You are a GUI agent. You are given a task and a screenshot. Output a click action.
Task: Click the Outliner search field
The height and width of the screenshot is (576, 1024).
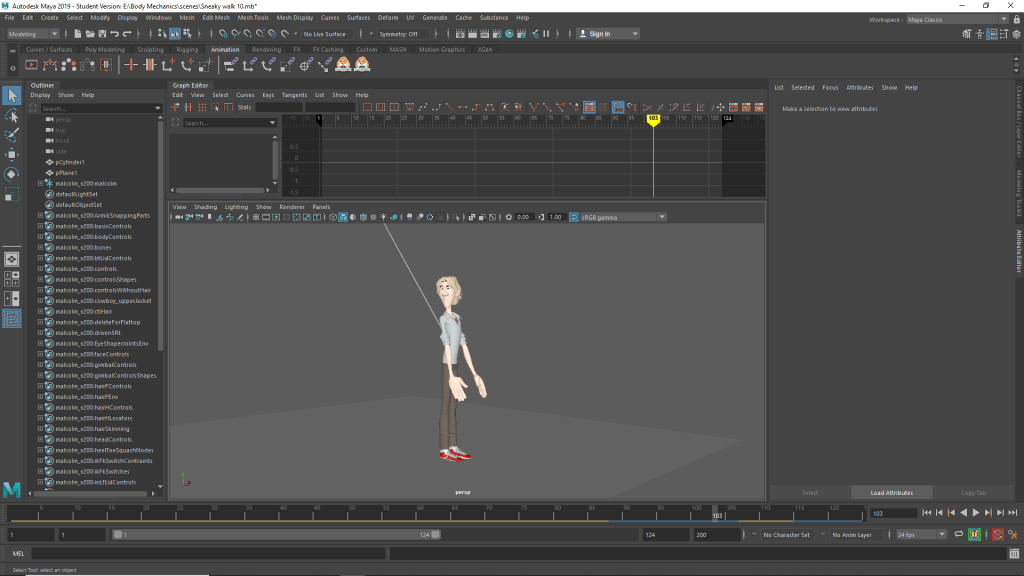tap(96, 108)
